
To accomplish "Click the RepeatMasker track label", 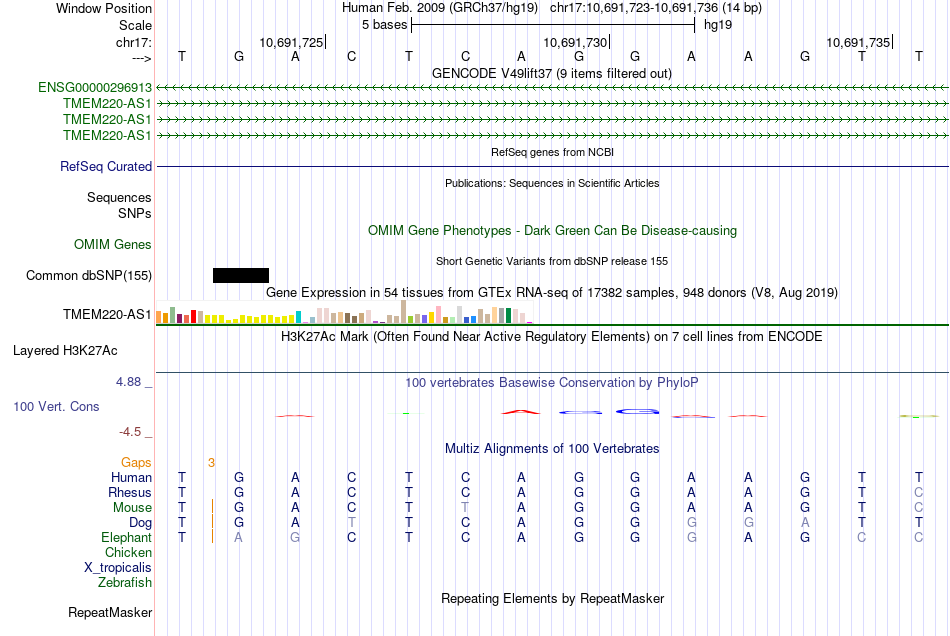I will click(x=110, y=612).
